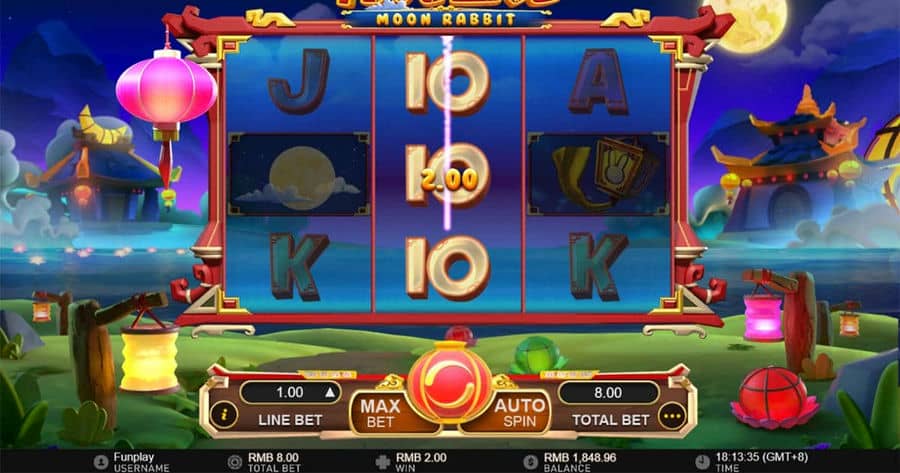Select the moon symbol on left reel
The image size is (900, 473).
click(298, 175)
